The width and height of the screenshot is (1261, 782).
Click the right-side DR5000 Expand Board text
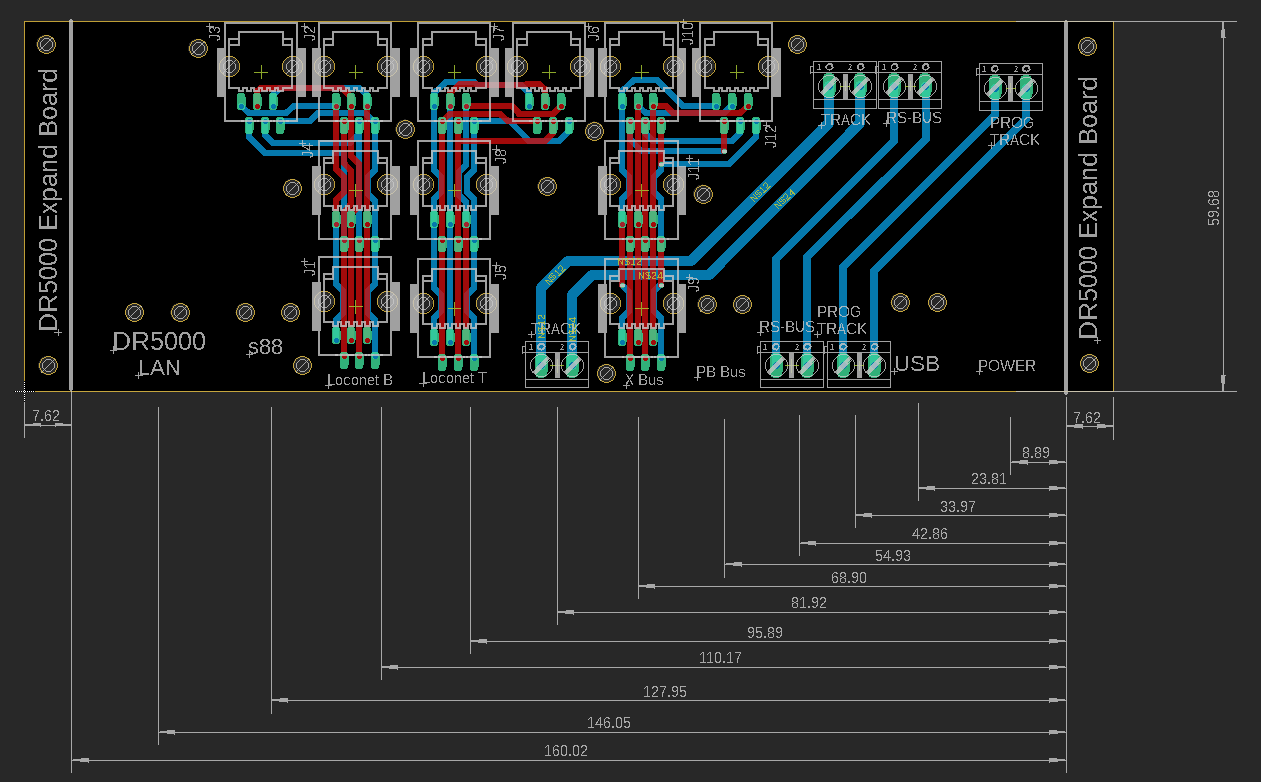(x=1089, y=209)
